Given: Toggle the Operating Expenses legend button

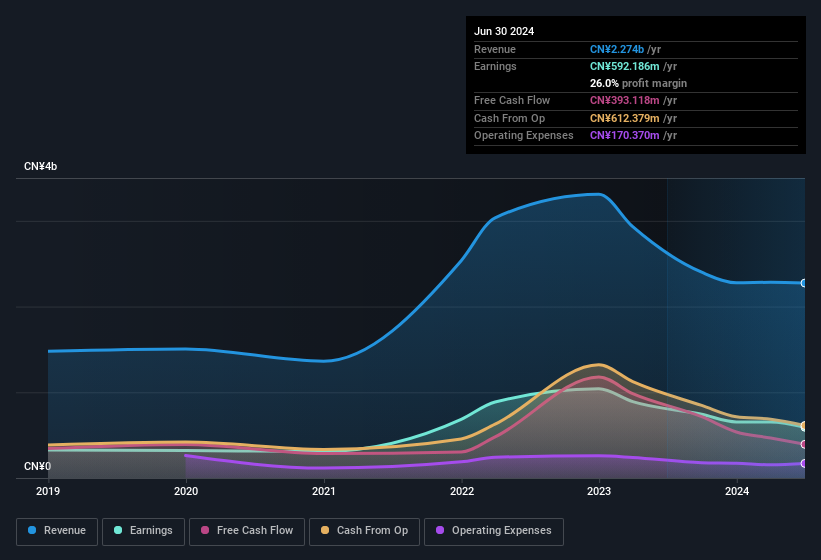Looking at the screenshot, I should coord(494,531).
